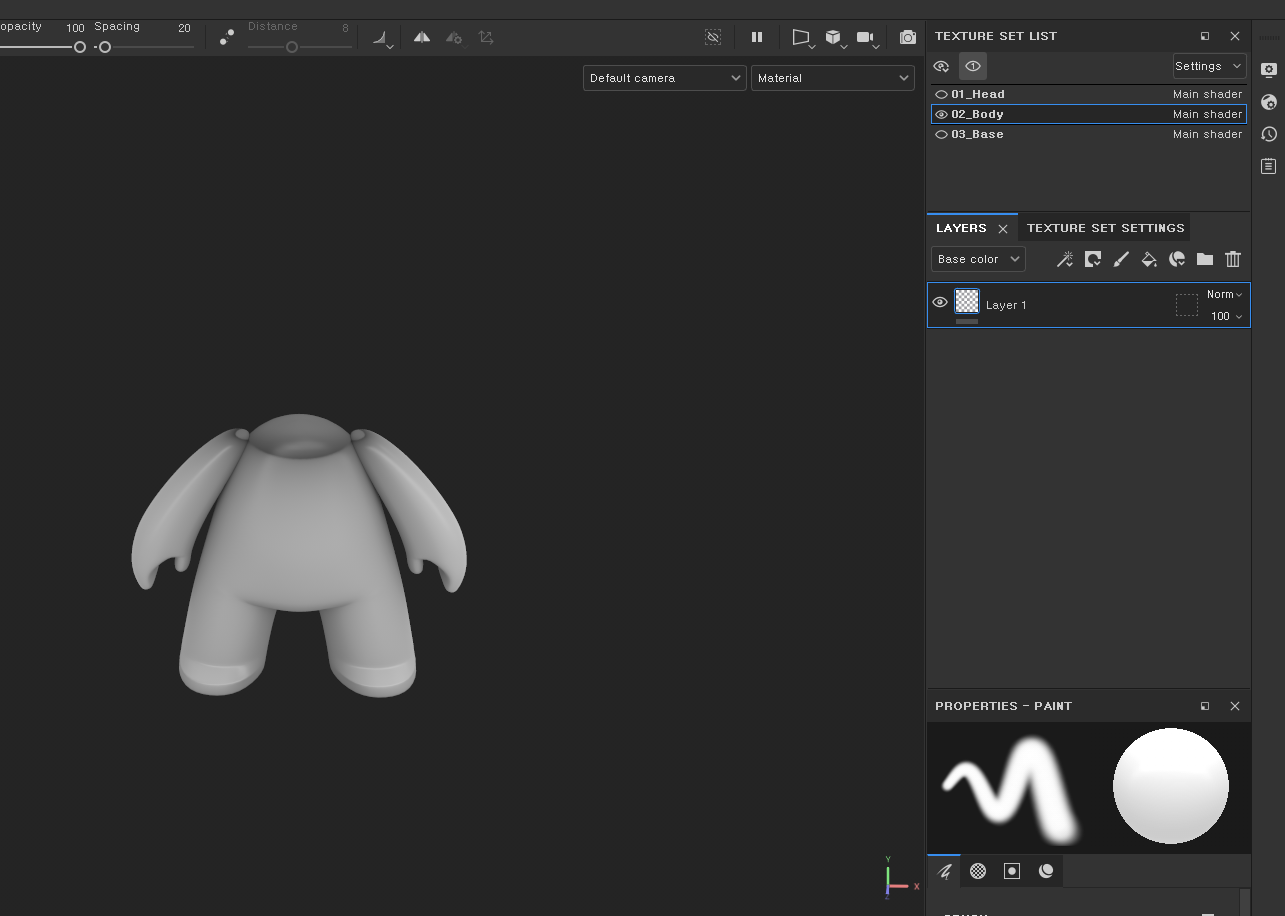Close the Texture Set List panel
This screenshot has height=916, width=1285.
tap(1235, 36)
